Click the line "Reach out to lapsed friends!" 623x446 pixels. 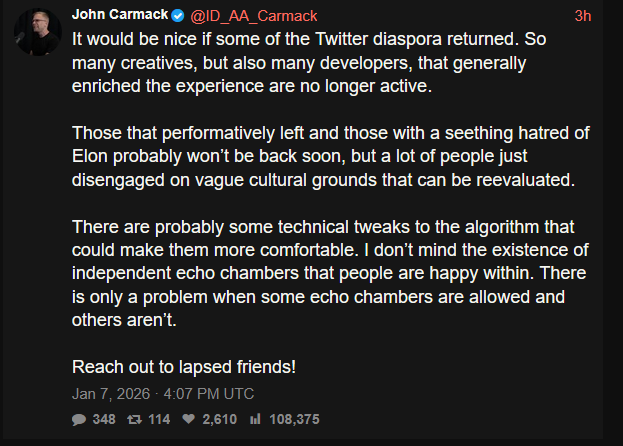(184, 366)
